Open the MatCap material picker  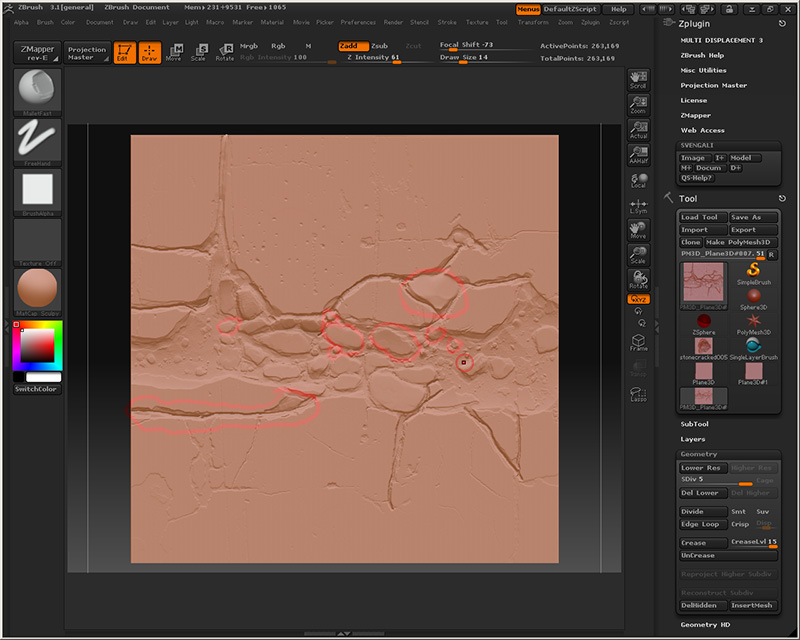(37, 292)
